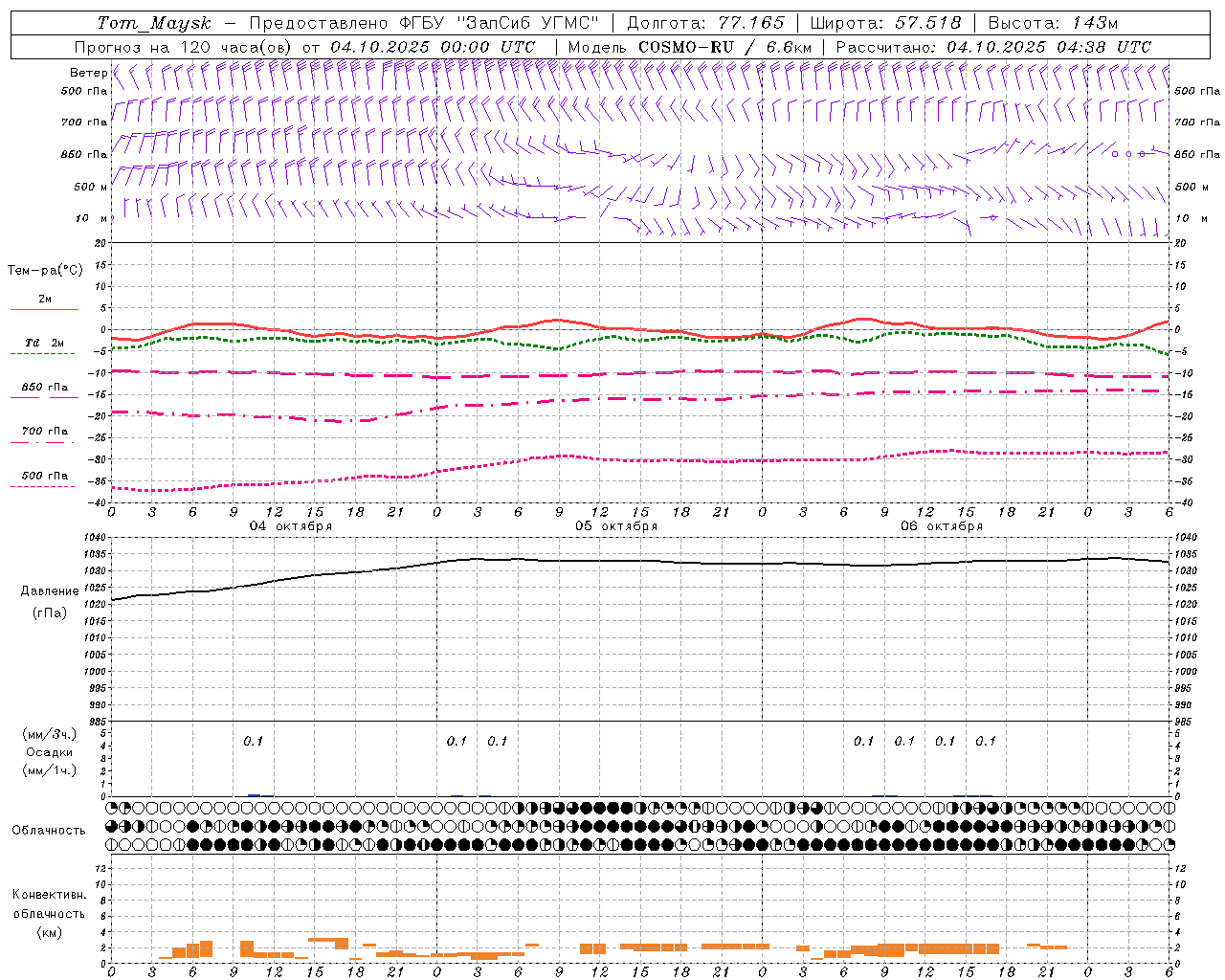1225x980 pixels.
Task: Click the 10 м wind level label on the left
Action: [x=93, y=218]
